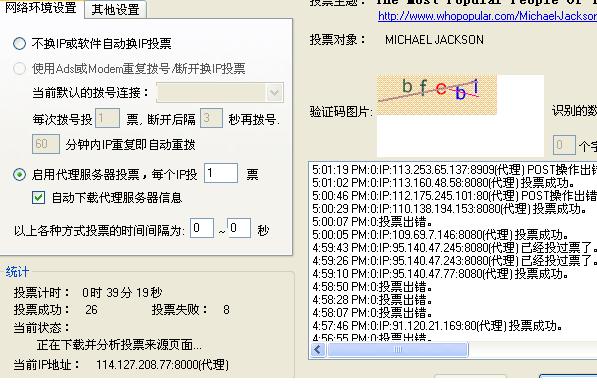The image size is (597, 384).
Task: Select log entry 5:01:19 PM 113.253.65.137:8909
Action: click(454, 170)
